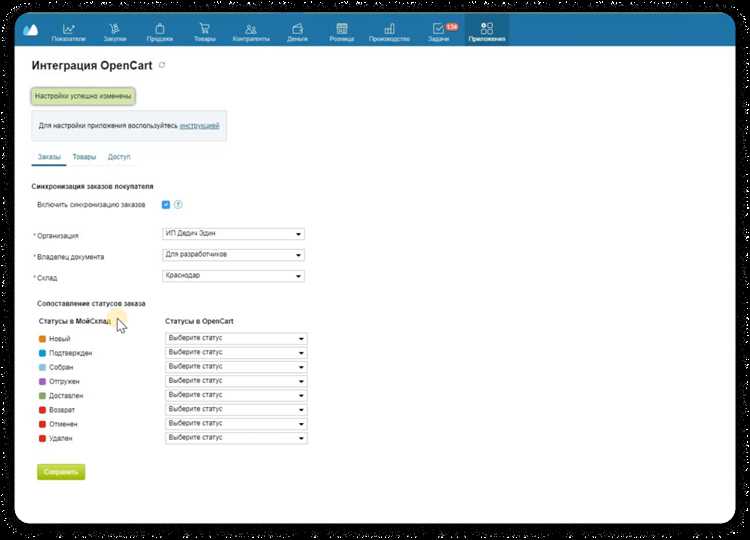Click the red swatch for Отменен status
The width and height of the screenshot is (750, 540).
pos(42,424)
